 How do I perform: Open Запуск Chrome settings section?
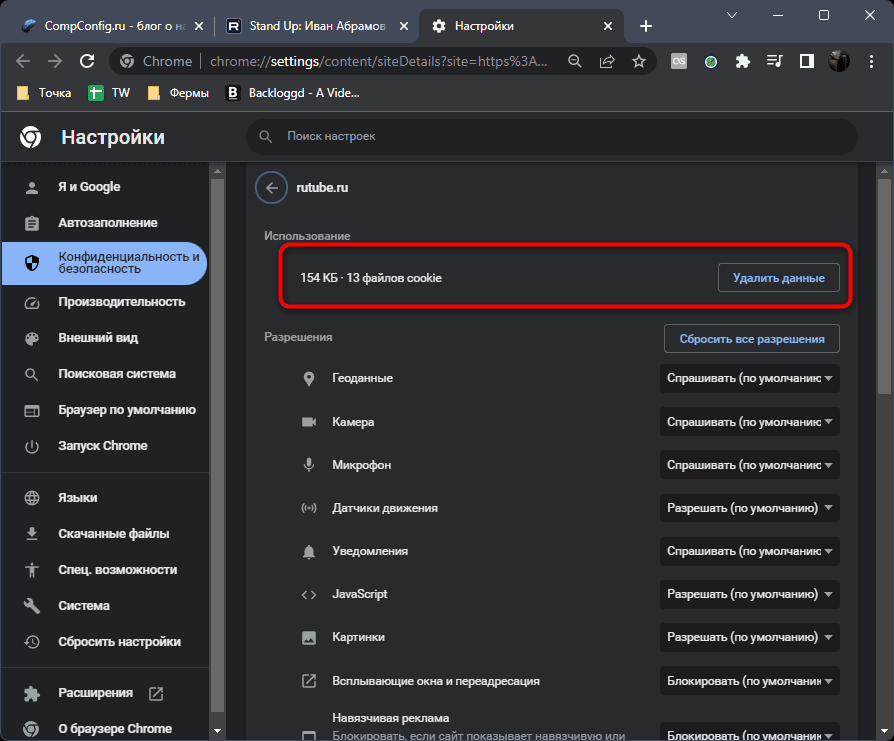point(105,446)
